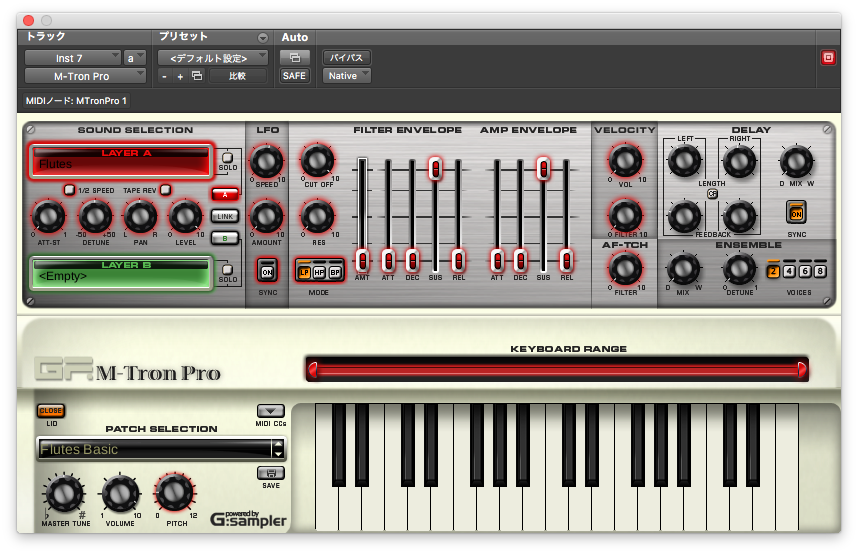The image size is (858, 554).
Task: Set Ensemble voices to 2
Action: click(x=773, y=271)
